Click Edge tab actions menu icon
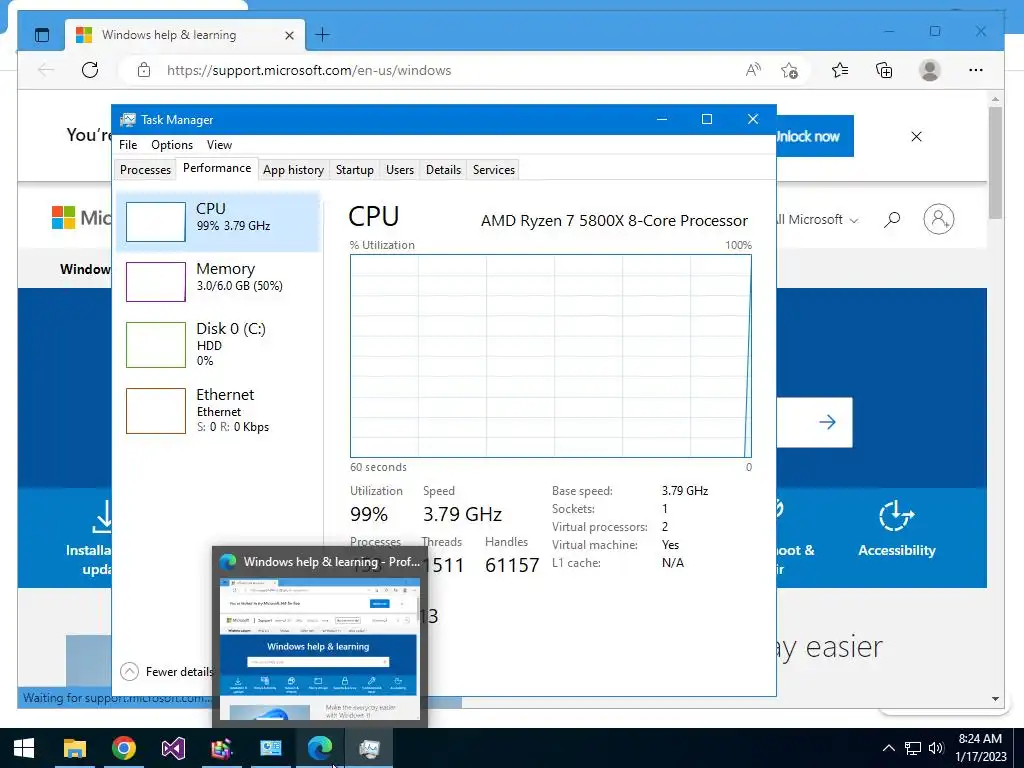 click(x=42, y=35)
